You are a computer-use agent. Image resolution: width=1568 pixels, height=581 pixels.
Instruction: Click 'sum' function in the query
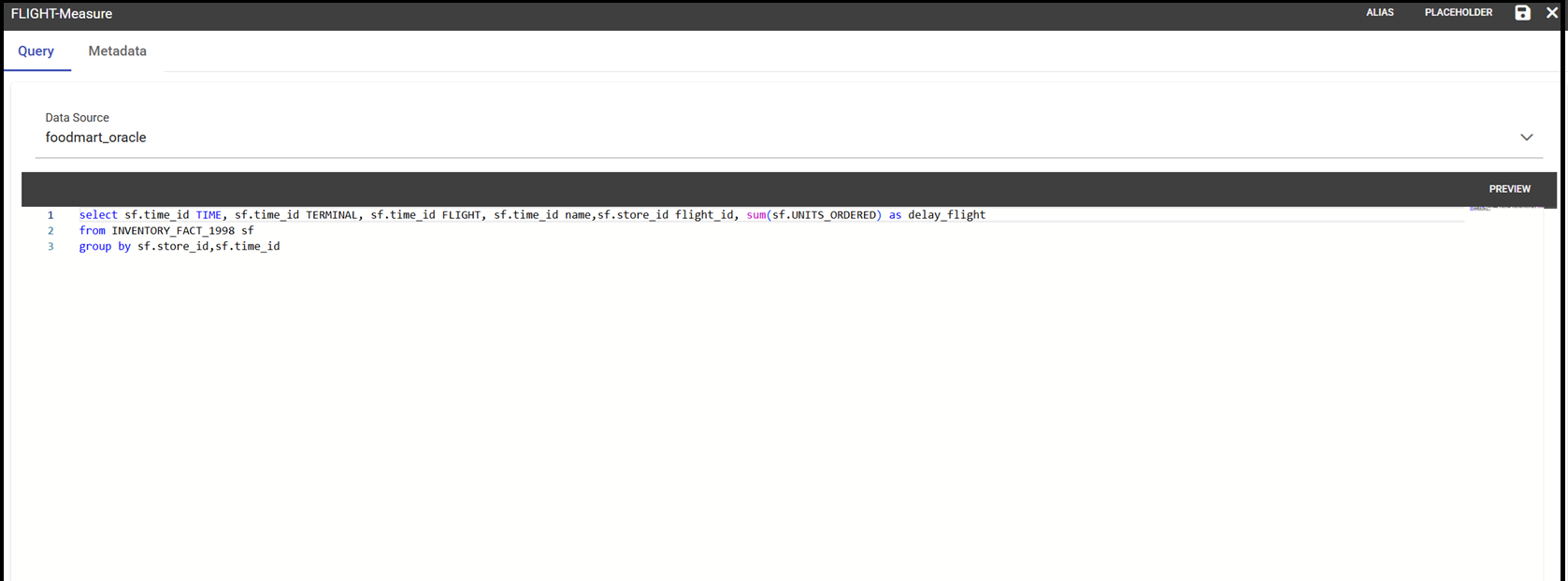(755, 215)
